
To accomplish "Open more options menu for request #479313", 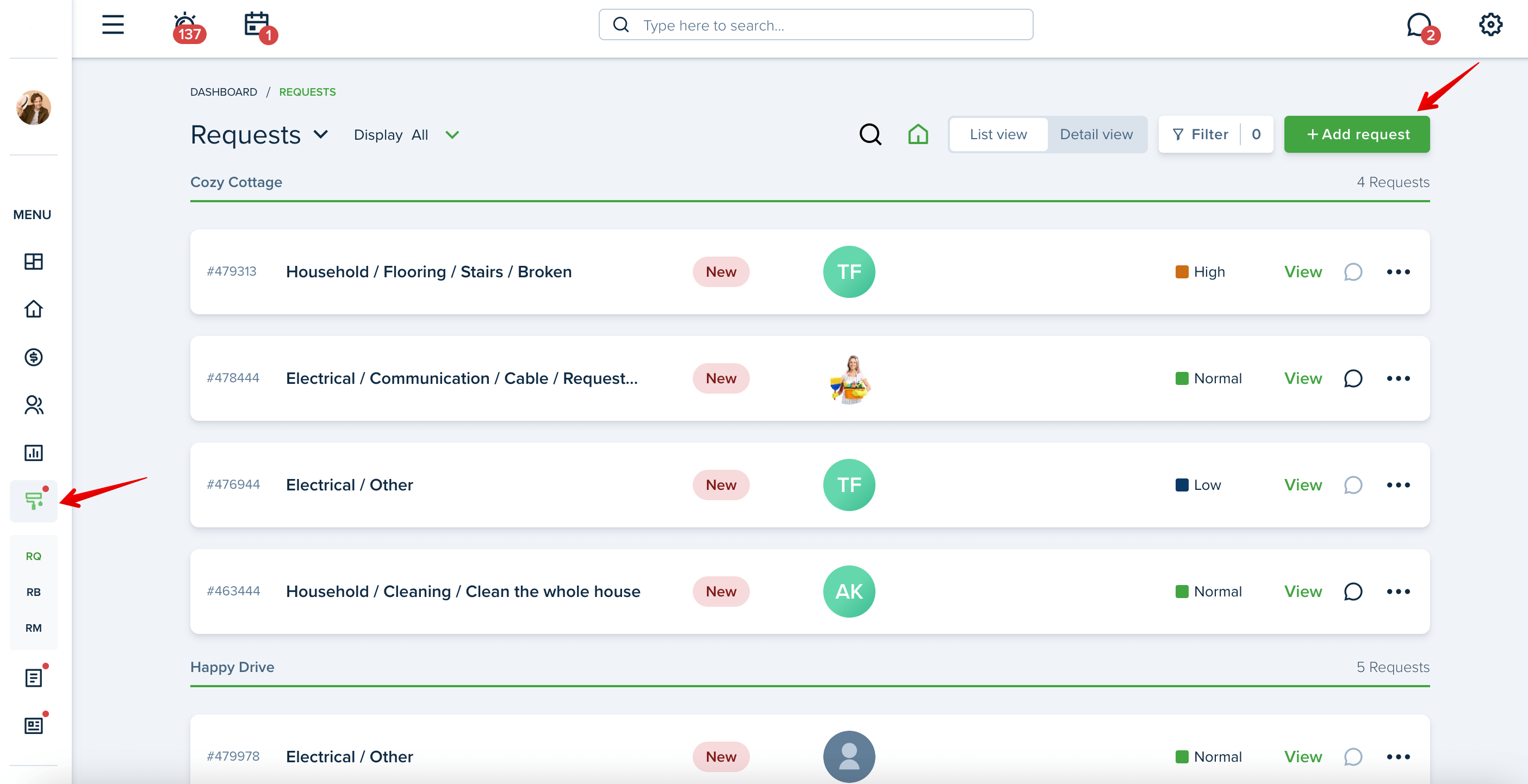I will (1398, 272).
